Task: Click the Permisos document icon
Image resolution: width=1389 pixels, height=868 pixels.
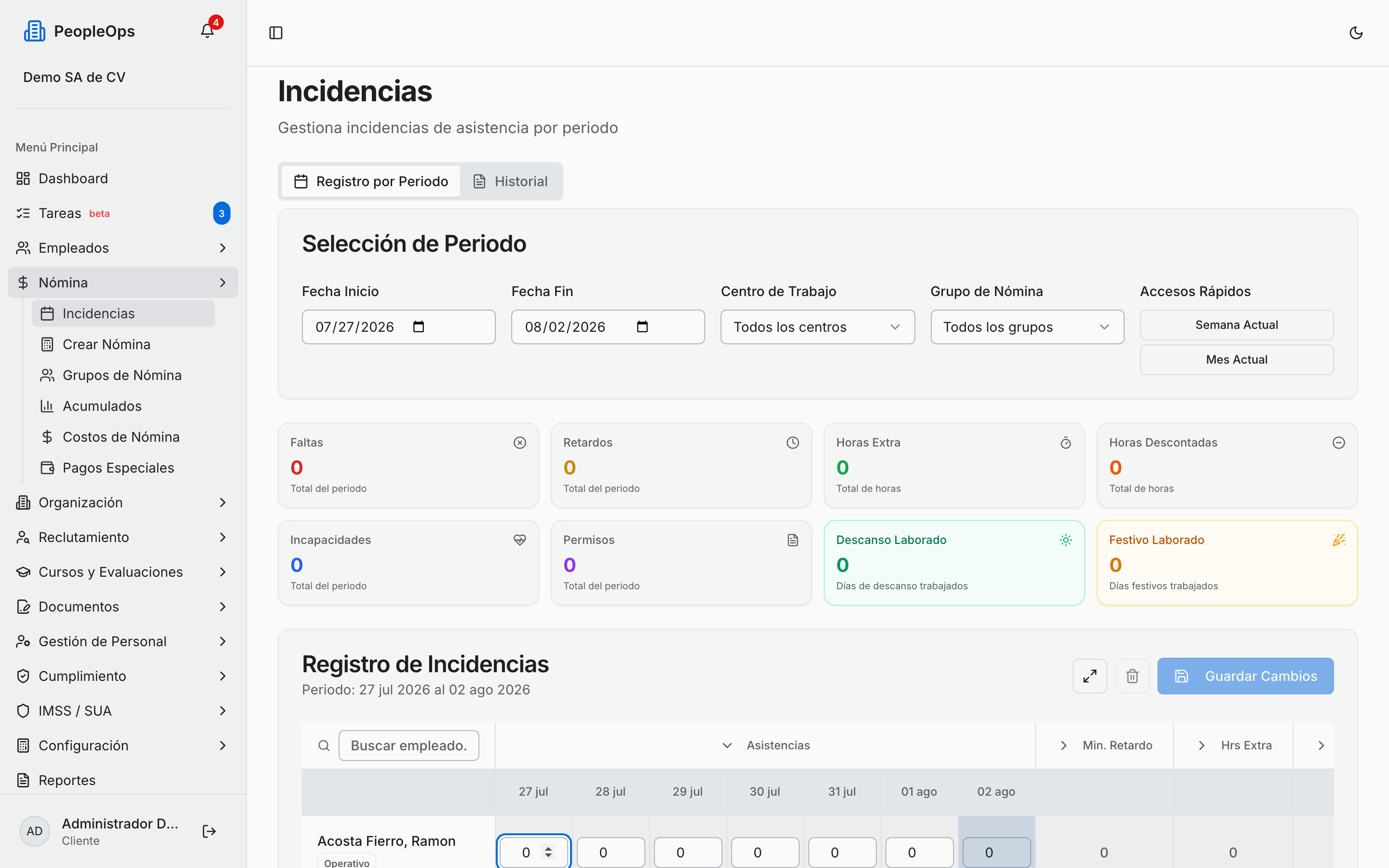Action: pos(793,540)
